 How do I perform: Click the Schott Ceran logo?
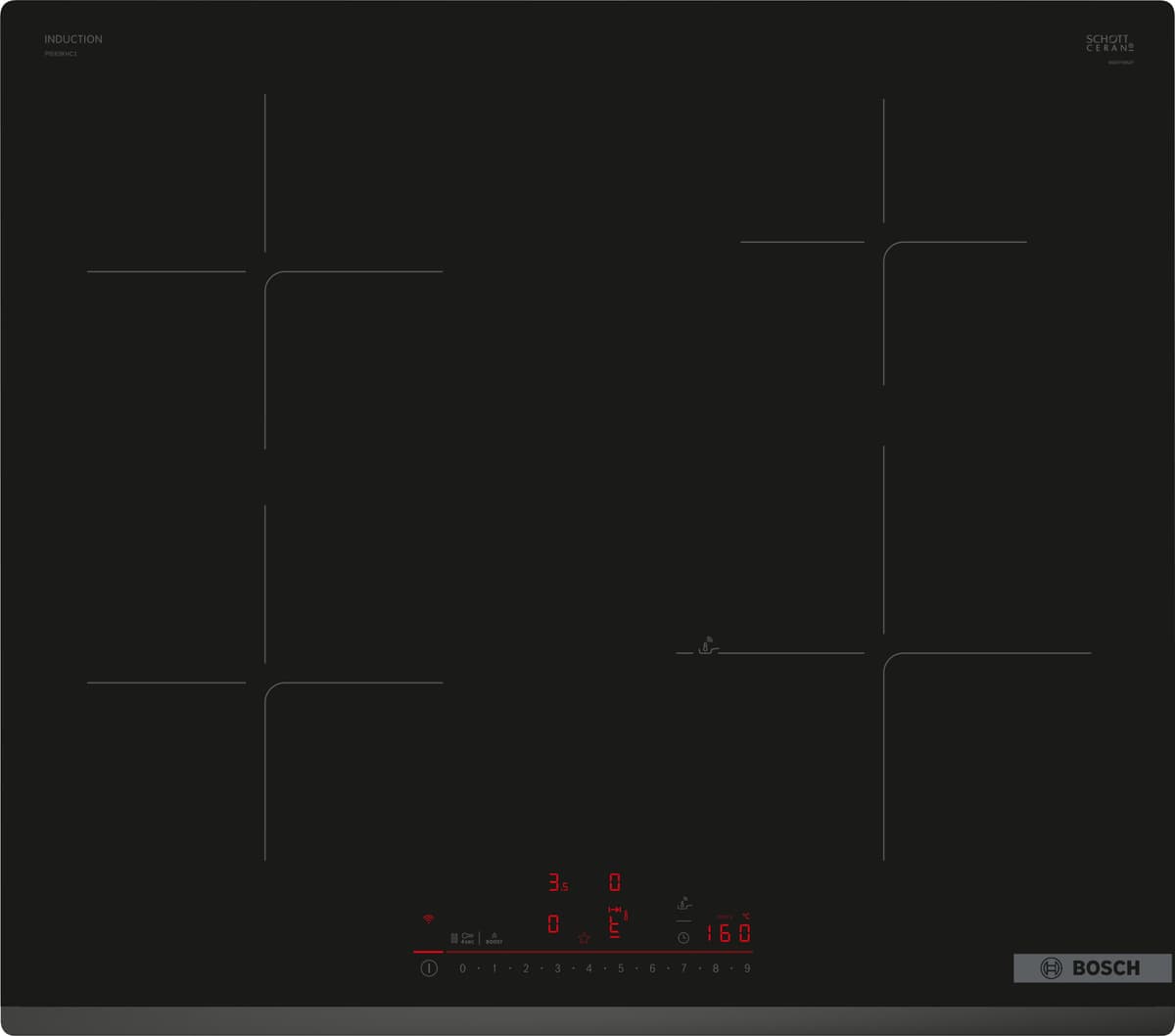[1109, 43]
